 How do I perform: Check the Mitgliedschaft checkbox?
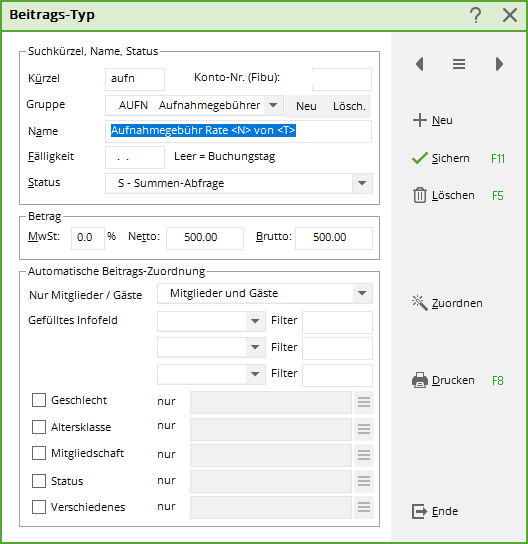tap(39, 453)
